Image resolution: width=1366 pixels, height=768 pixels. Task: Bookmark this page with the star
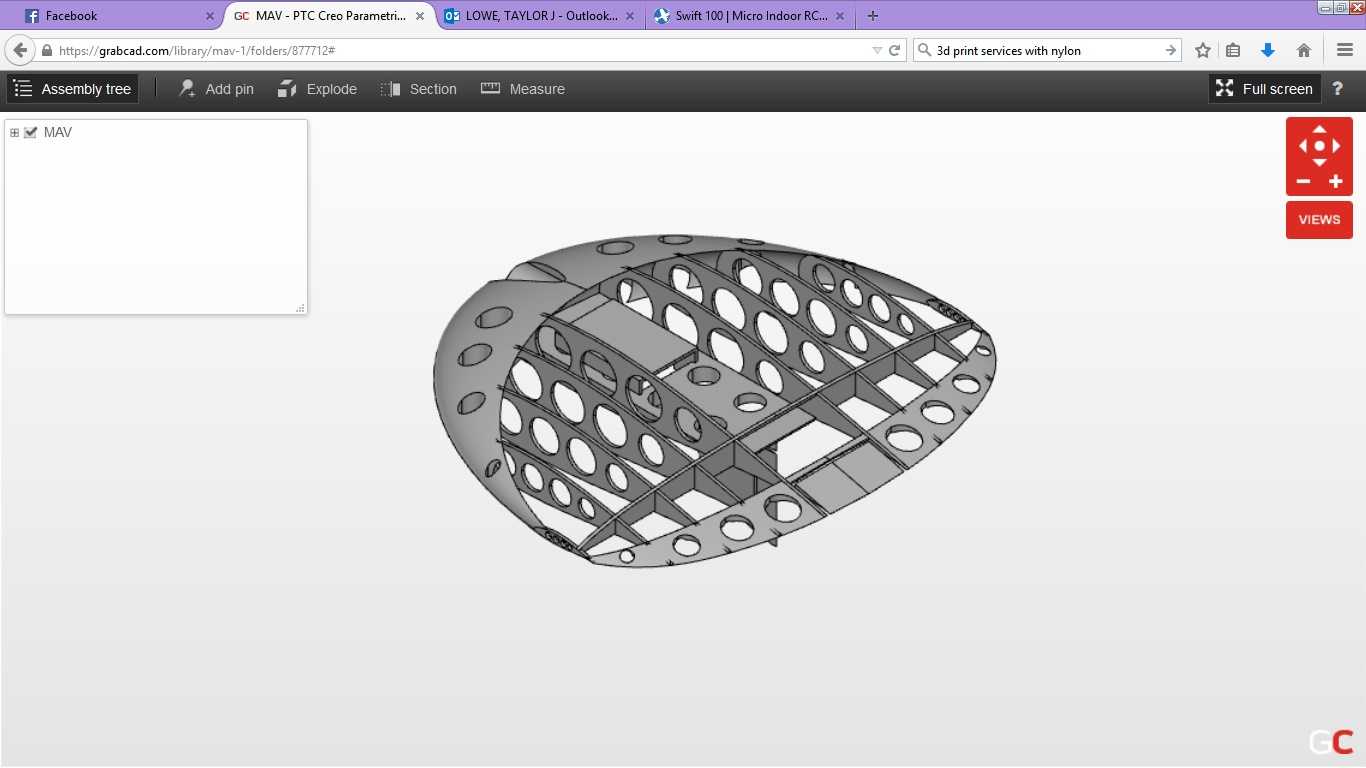[1203, 50]
